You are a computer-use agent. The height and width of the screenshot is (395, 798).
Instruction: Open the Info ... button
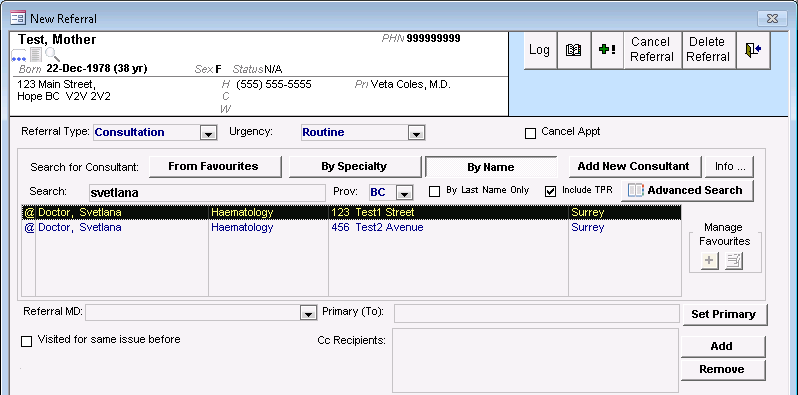click(x=729, y=166)
